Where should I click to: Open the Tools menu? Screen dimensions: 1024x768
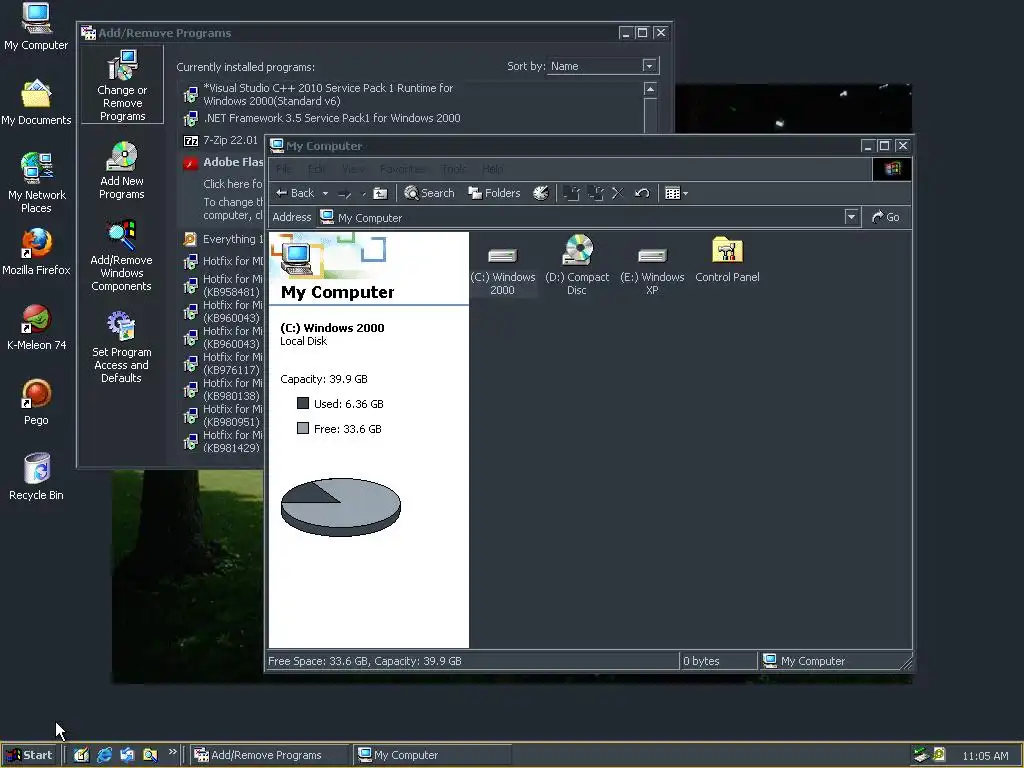pos(453,169)
